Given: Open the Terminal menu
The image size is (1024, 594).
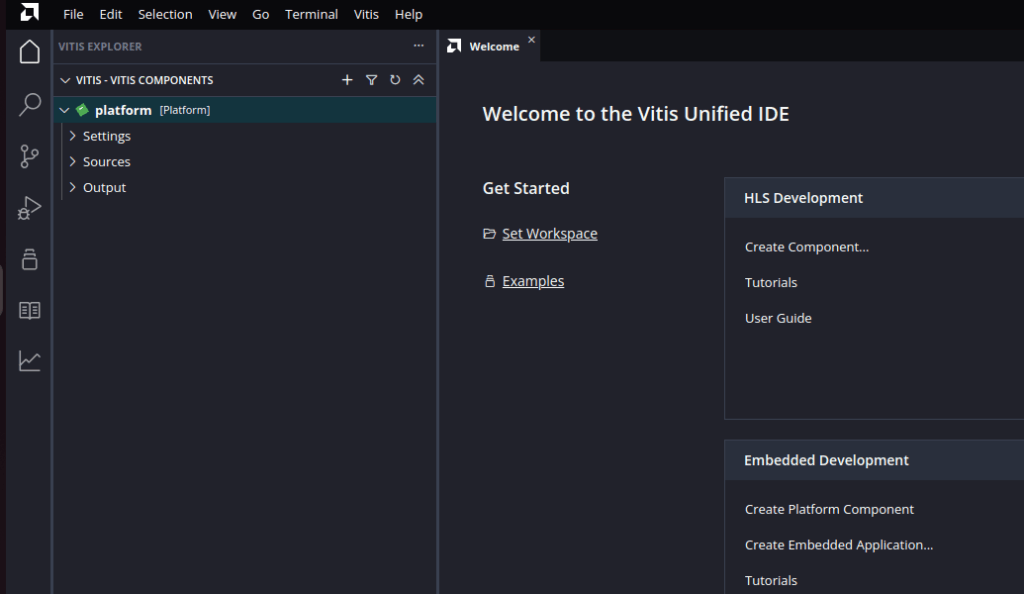Looking at the screenshot, I should click(312, 14).
